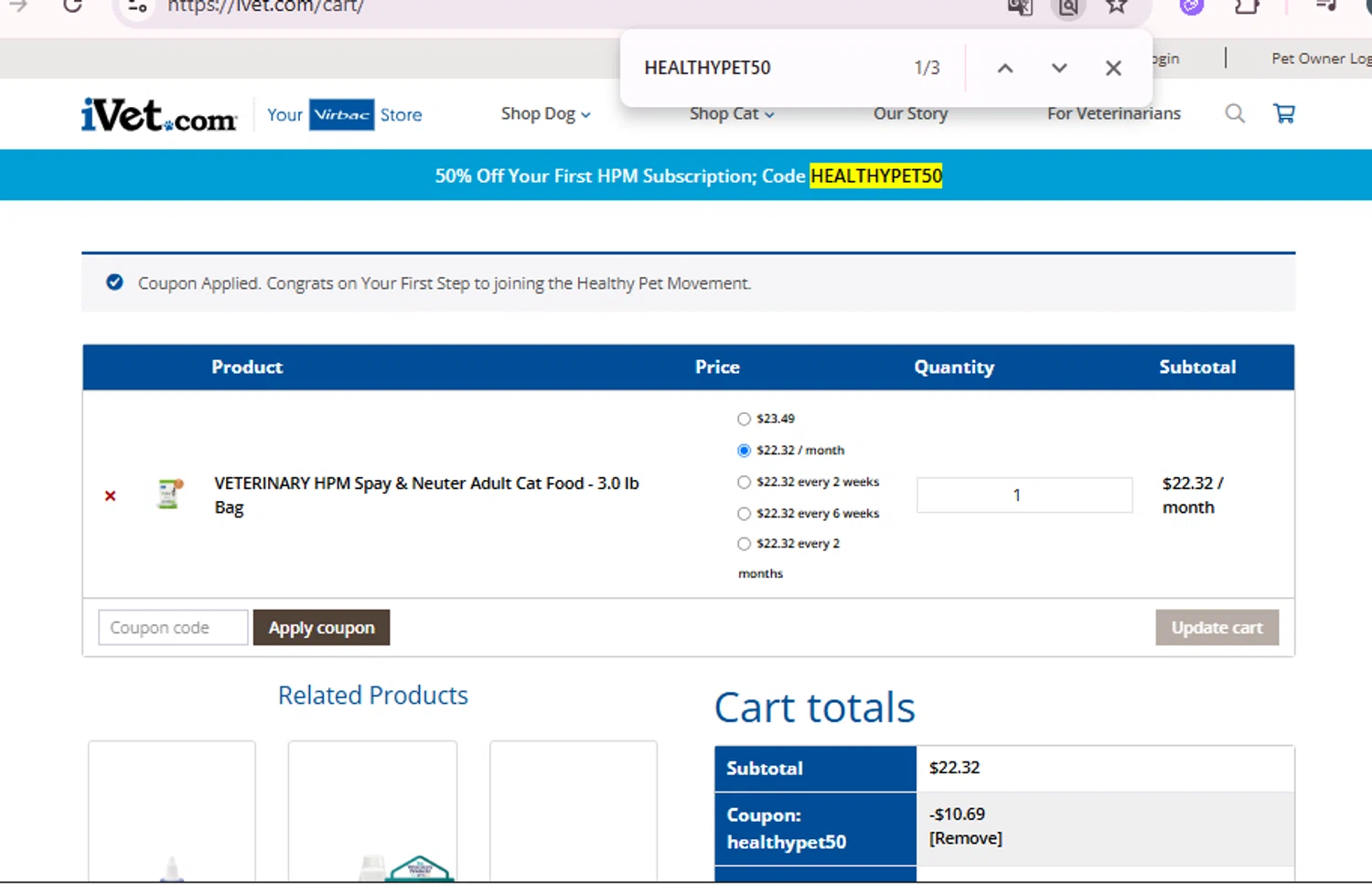This screenshot has width=1372, height=884.
Task: Click the "1/3" match counter in find bar
Action: click(927, 68)
